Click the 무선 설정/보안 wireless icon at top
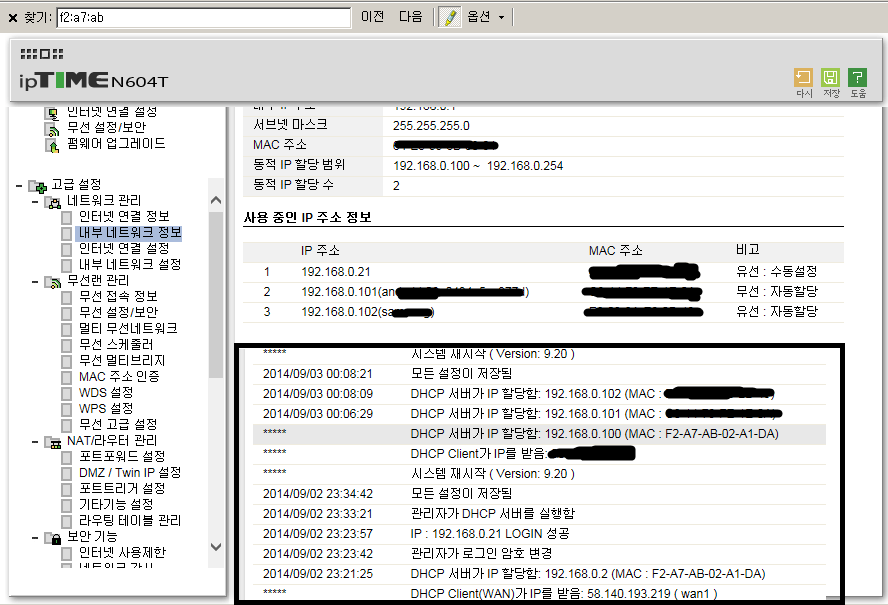888x605 pixels. tap(52, 130)
